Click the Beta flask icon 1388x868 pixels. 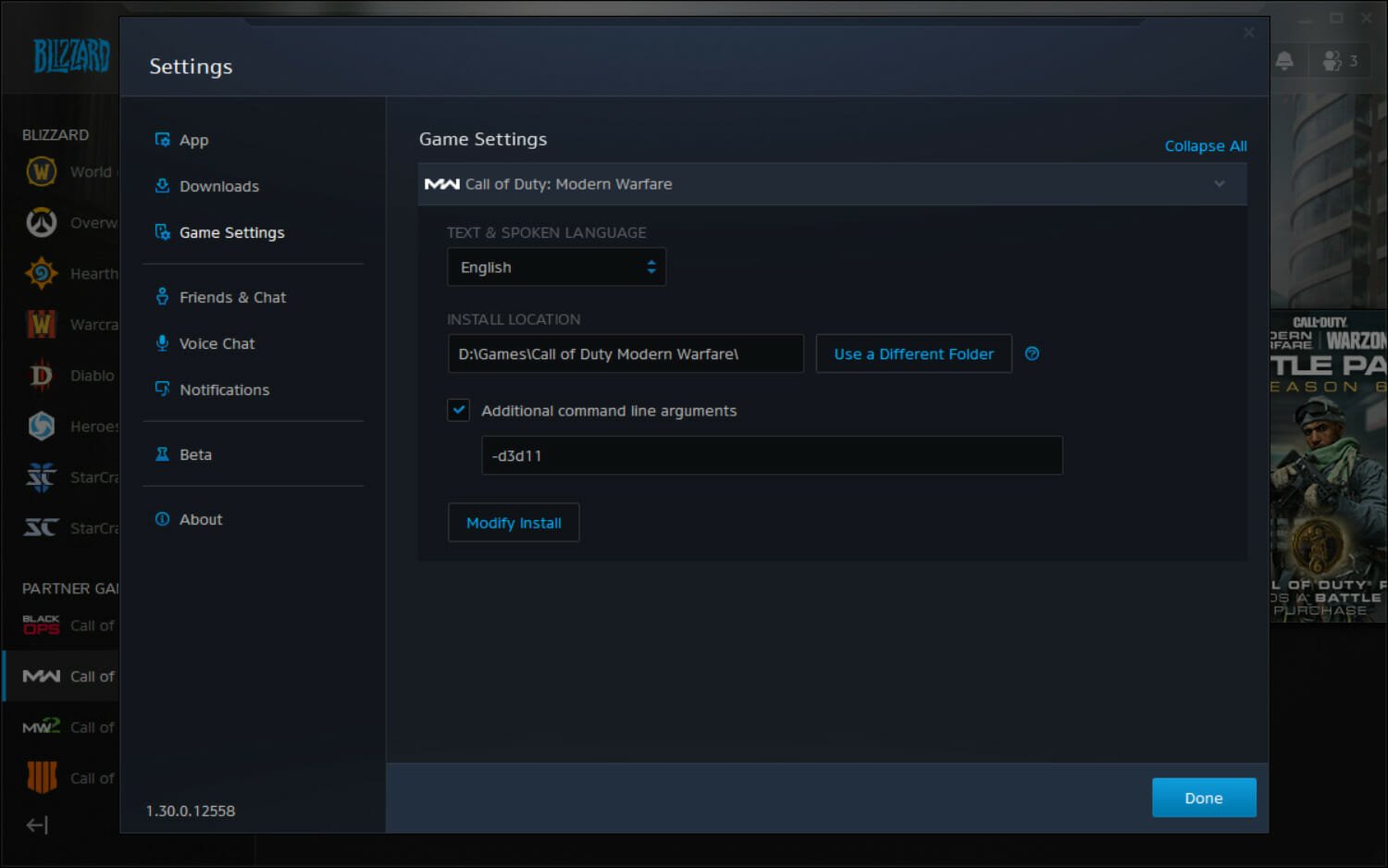coord(162,453)
